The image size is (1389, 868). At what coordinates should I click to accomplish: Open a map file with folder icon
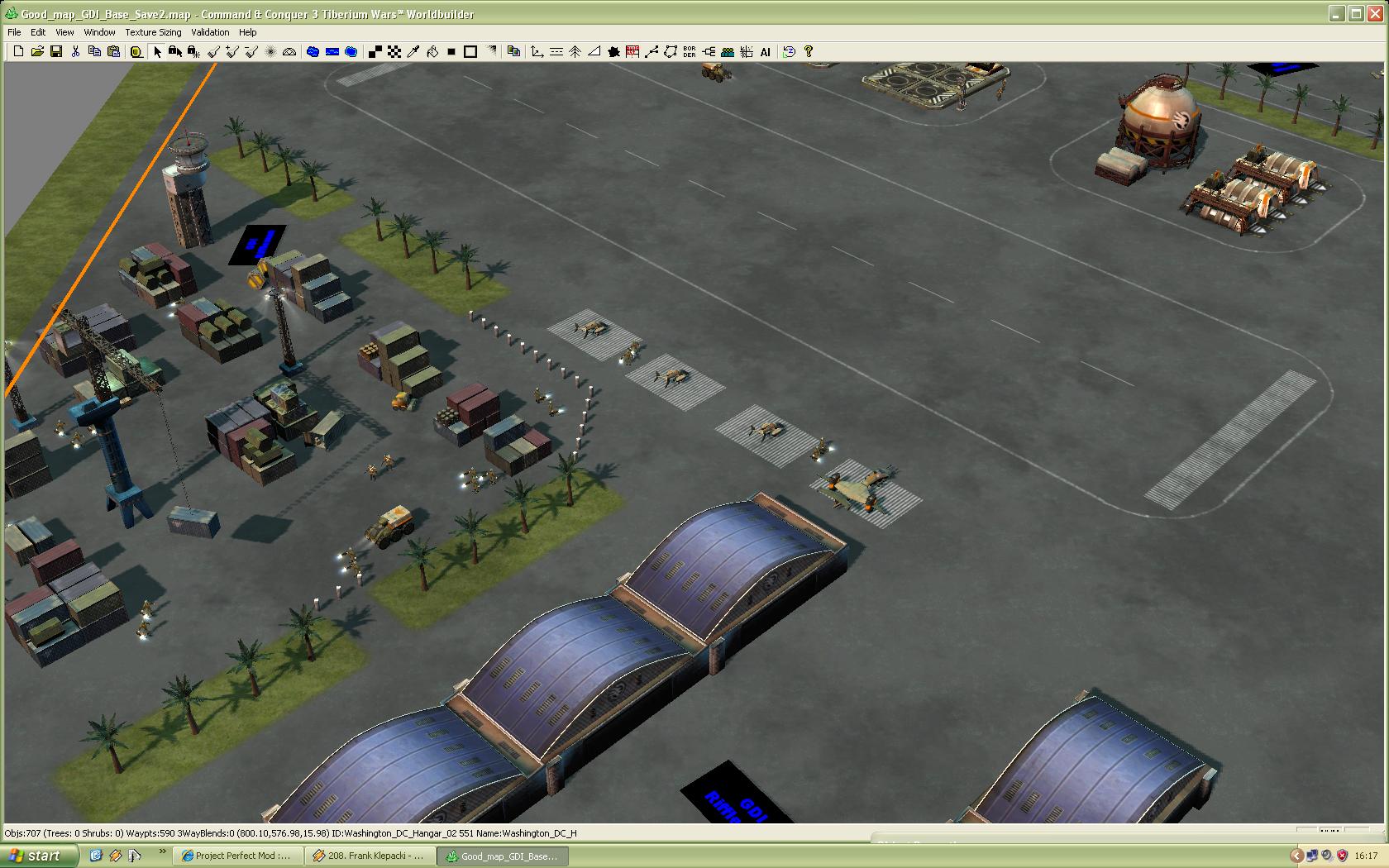coord(37,51)
